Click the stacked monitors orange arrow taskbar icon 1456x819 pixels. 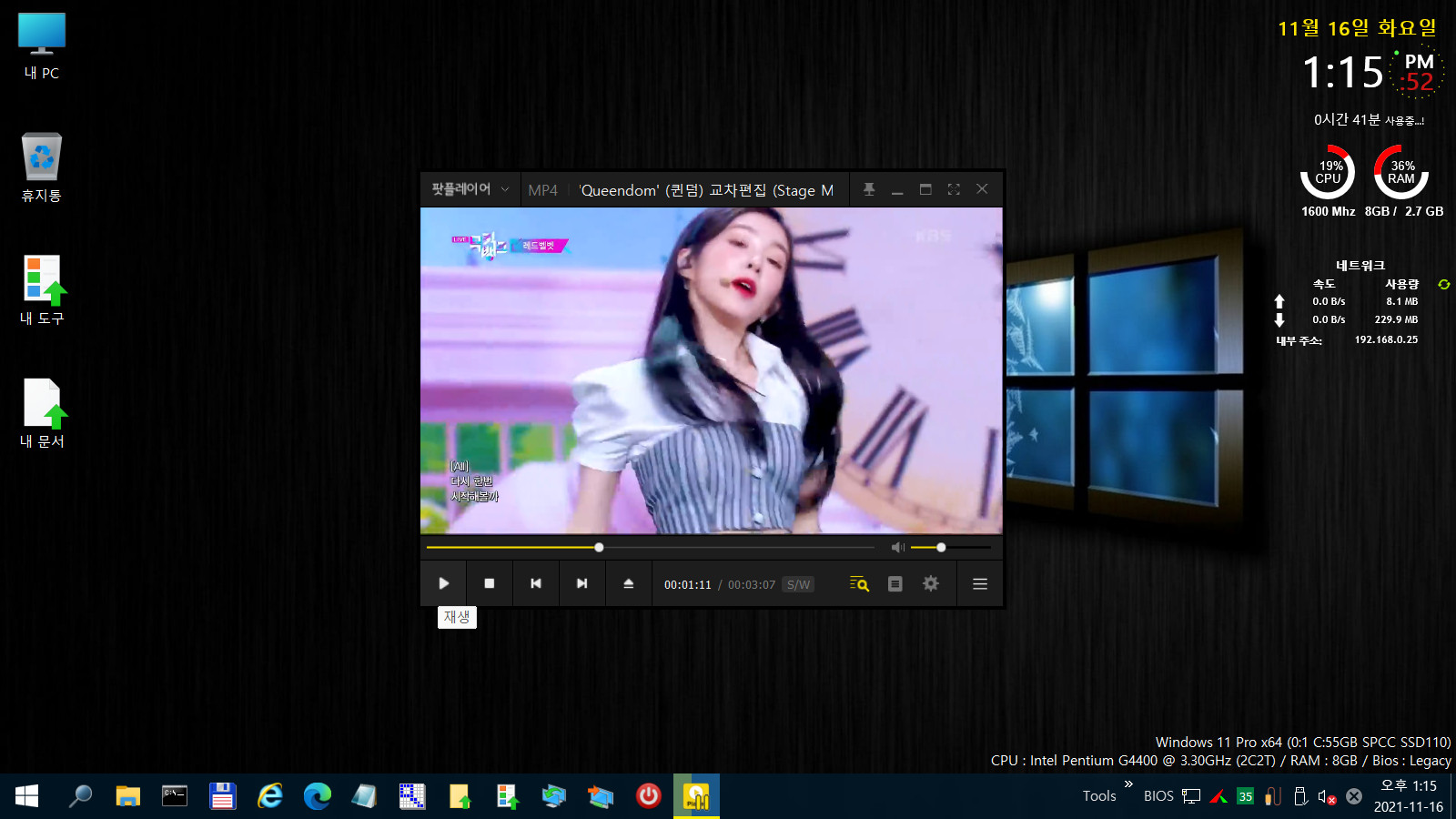pyautogui.click(x=601, y=796)
